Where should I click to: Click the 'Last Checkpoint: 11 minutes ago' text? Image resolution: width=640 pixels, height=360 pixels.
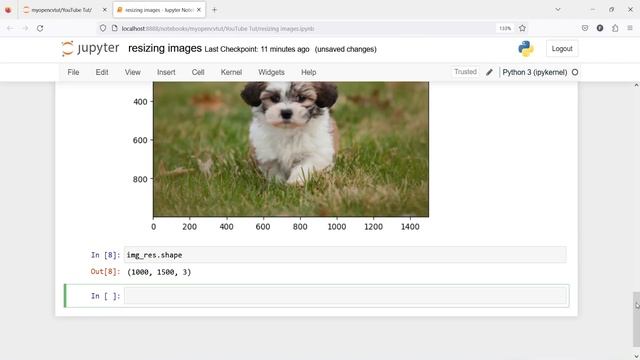[x=257, y=49]
